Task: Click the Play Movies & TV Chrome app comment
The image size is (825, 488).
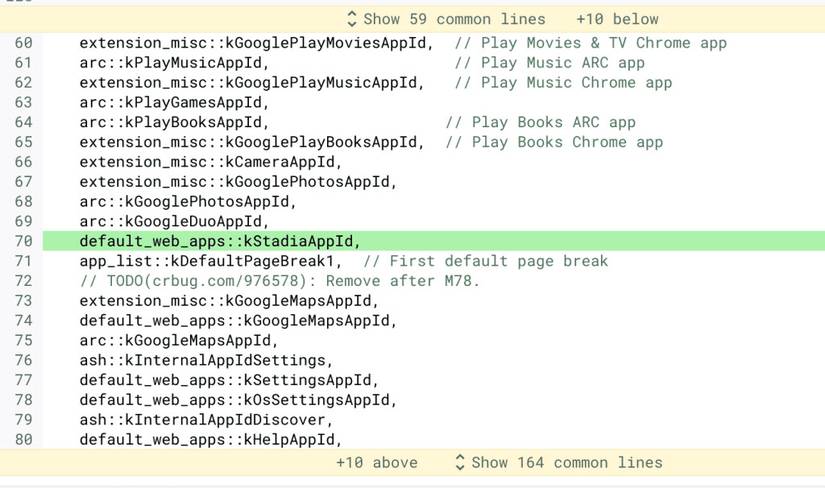Action: point(590,43)
